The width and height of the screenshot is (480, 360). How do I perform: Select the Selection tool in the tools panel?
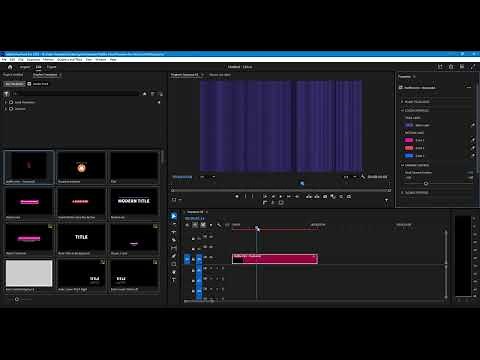point(174,216)
